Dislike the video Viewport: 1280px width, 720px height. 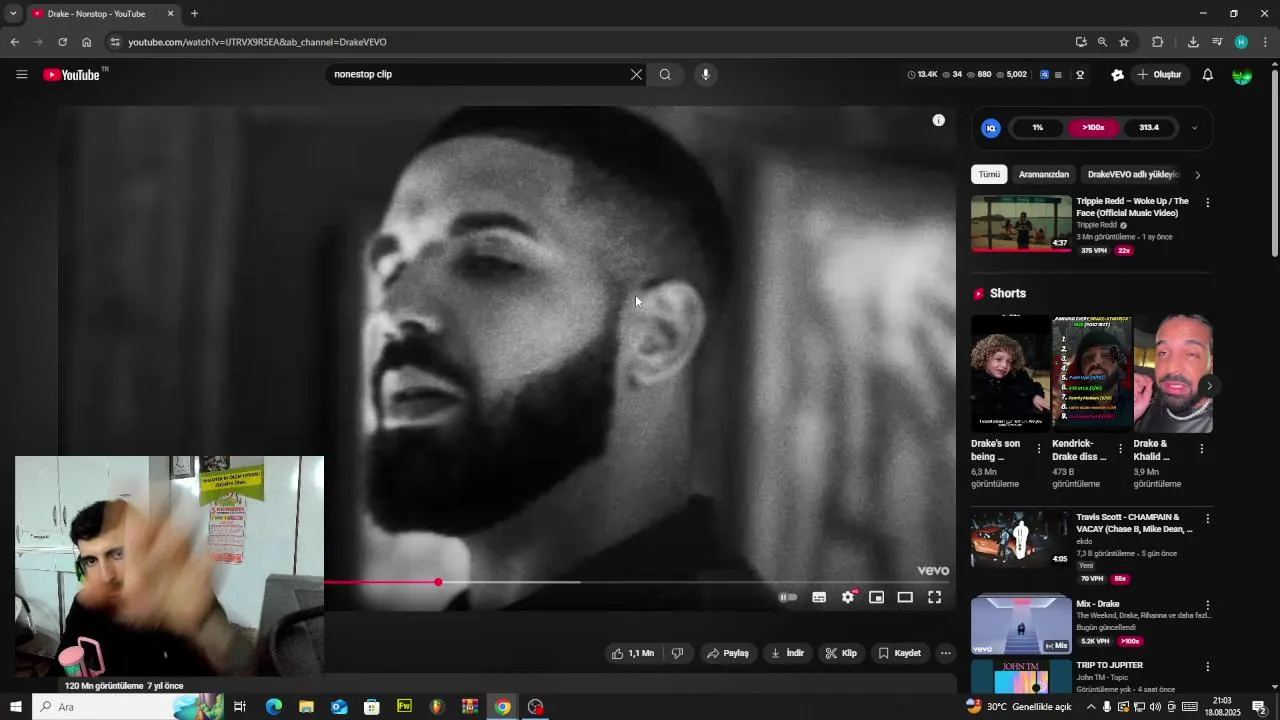[677, 653]
